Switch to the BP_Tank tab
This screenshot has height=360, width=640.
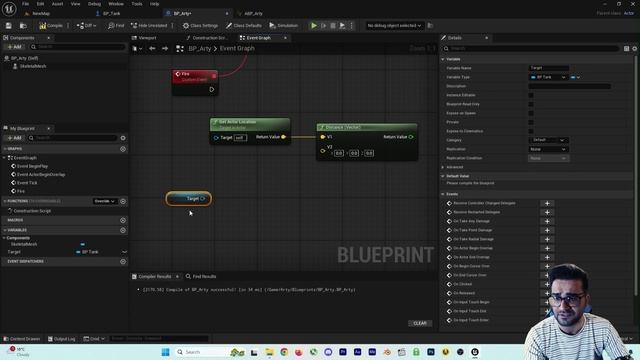point(111,13)
